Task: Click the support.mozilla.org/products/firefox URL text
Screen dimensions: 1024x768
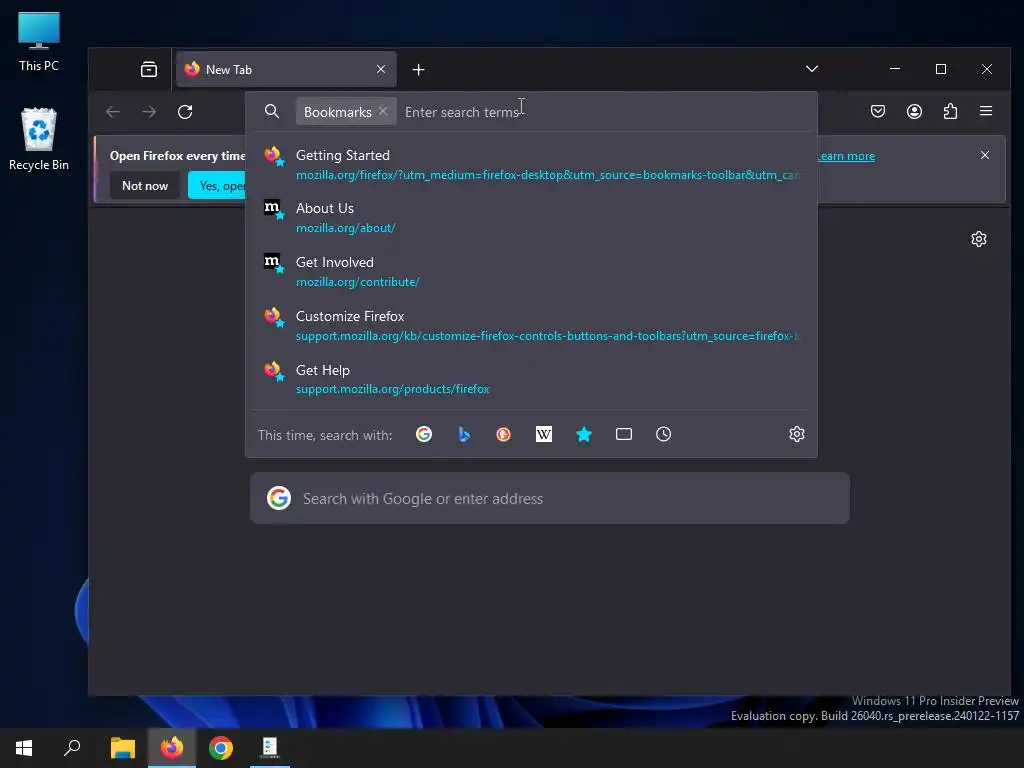Action: (x=392, y=389)
